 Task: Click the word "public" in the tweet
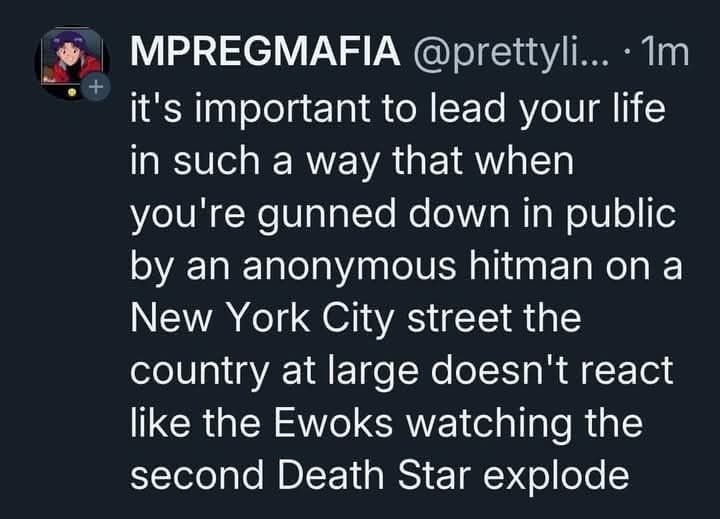coord(620,215)
